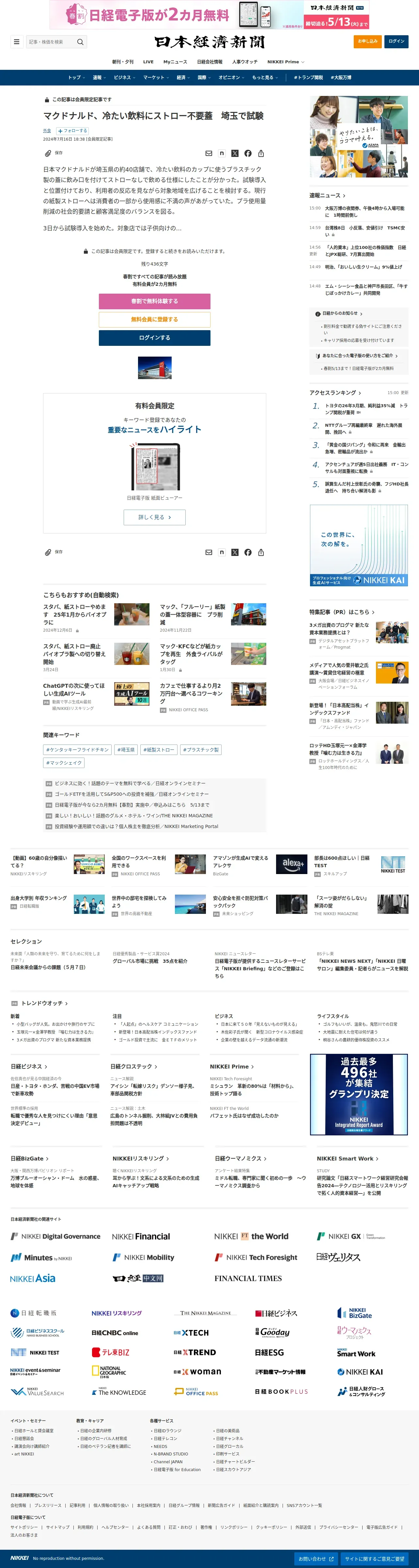
Task: Click #マックシェイク keyword tag
Action: (x=64, y=763)
